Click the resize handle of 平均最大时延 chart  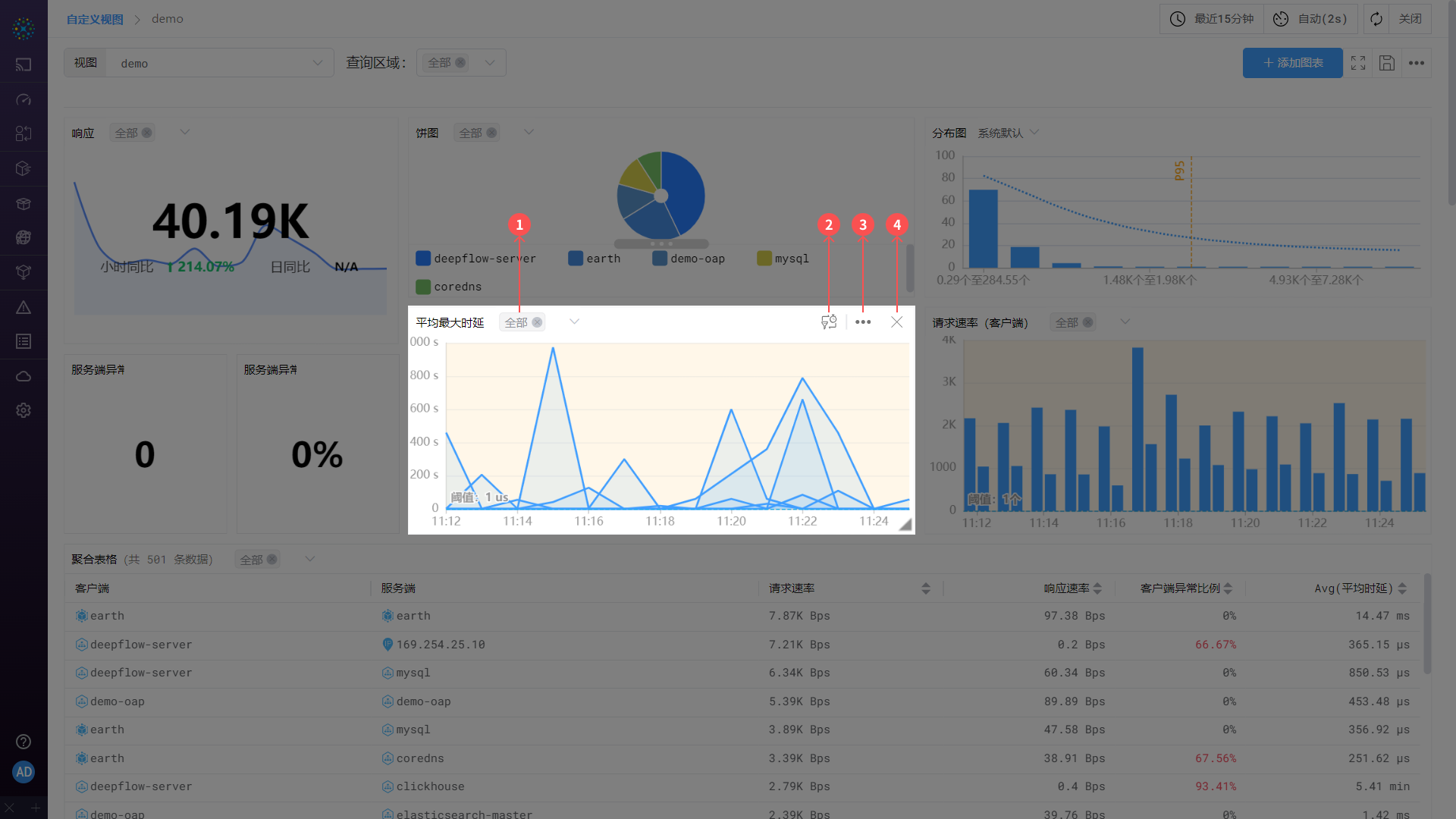[905, 525]
